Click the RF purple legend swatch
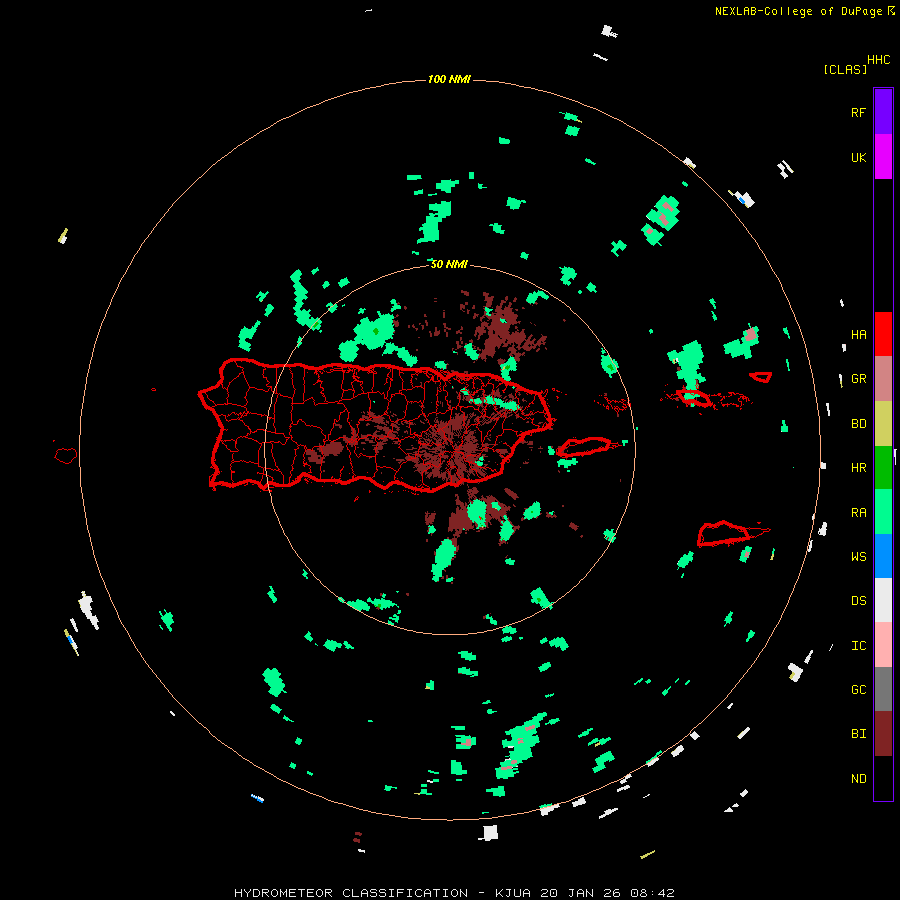Viewport: 900px width, 900px height. tap(883, 112)
